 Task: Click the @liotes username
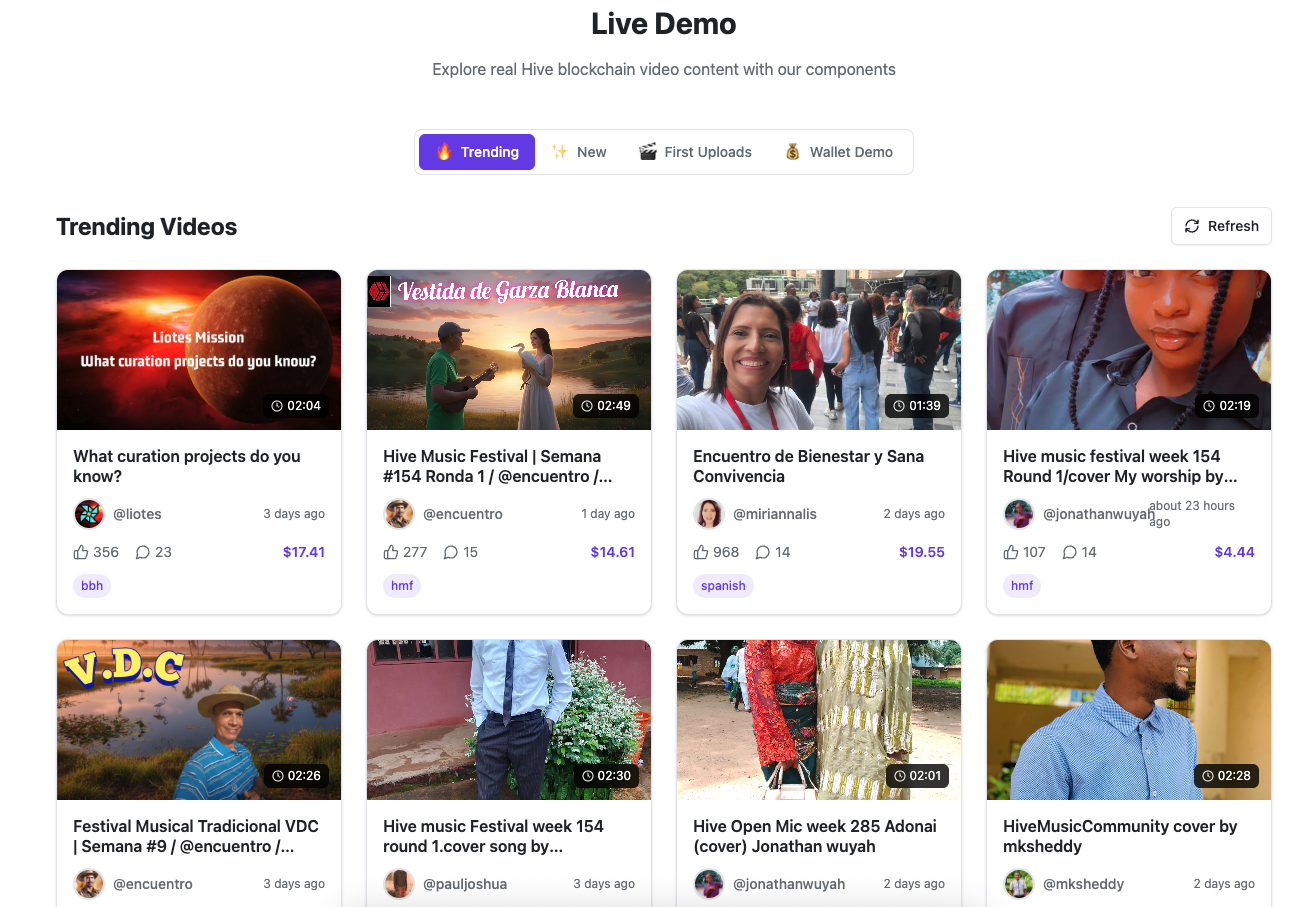coord(137,514)
